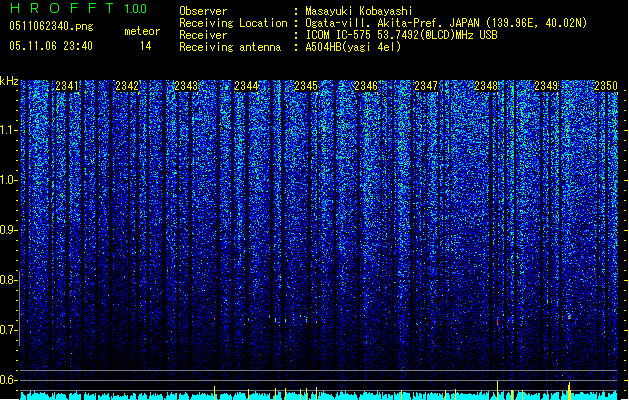Image resolution: width=629 pixels, height=400 pixels.
Task: Click the 2344 time marker label
Action: point(246,86)
